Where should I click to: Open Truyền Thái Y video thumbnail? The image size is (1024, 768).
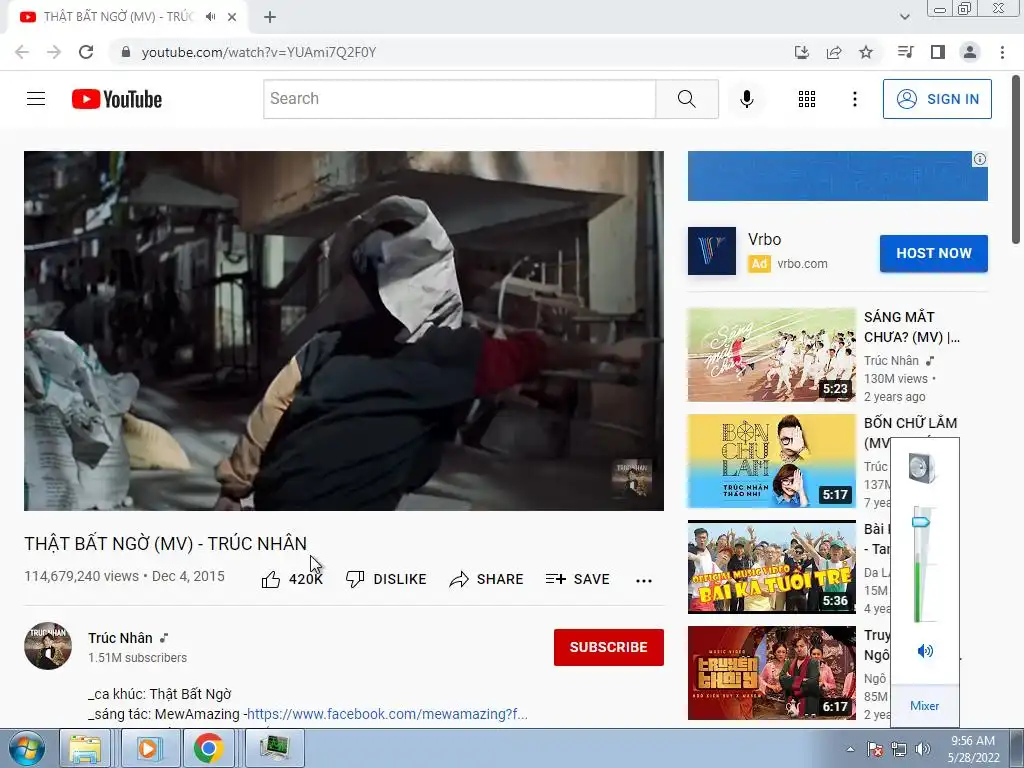[771, 673]
